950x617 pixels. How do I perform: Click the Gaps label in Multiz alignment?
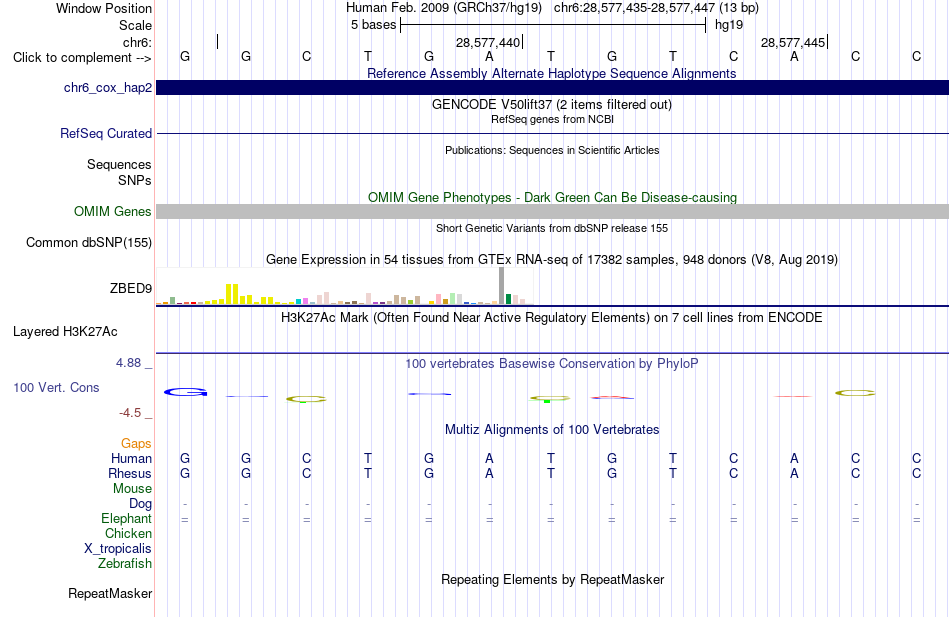pos(136,444)
